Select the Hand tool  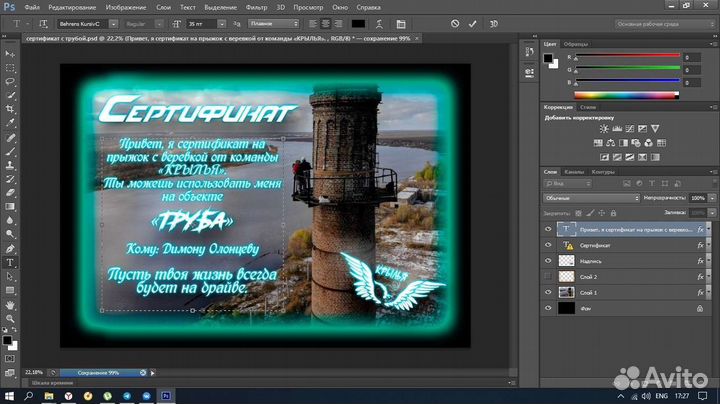(x=10, y=305)
